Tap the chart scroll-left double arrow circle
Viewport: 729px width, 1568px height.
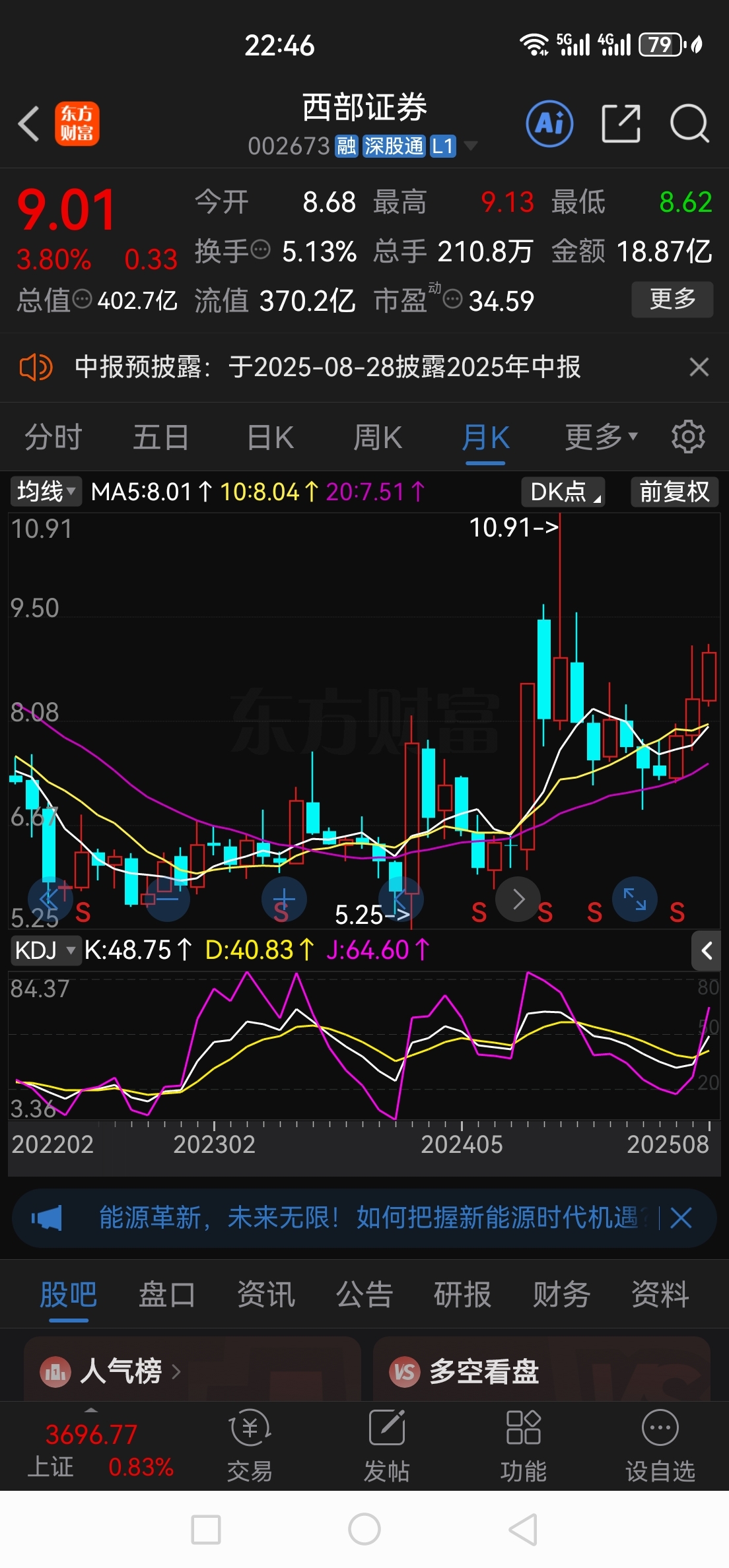click(x=50, y=899)
